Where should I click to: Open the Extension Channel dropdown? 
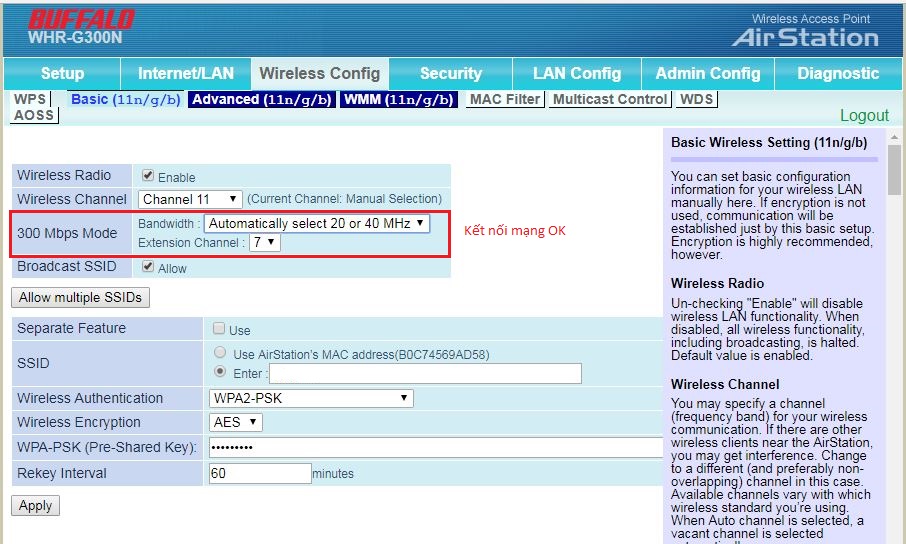point(265,242)
